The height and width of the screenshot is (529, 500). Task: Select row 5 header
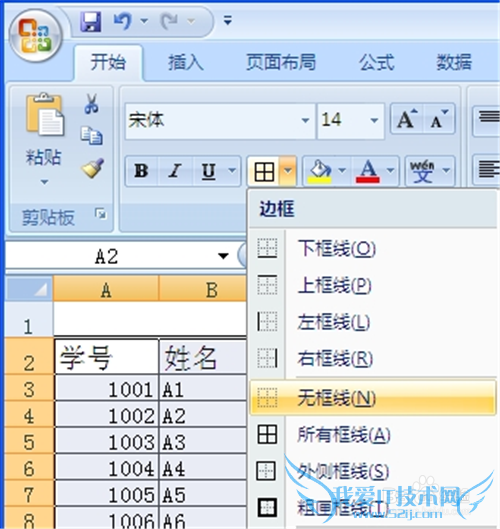29,441
